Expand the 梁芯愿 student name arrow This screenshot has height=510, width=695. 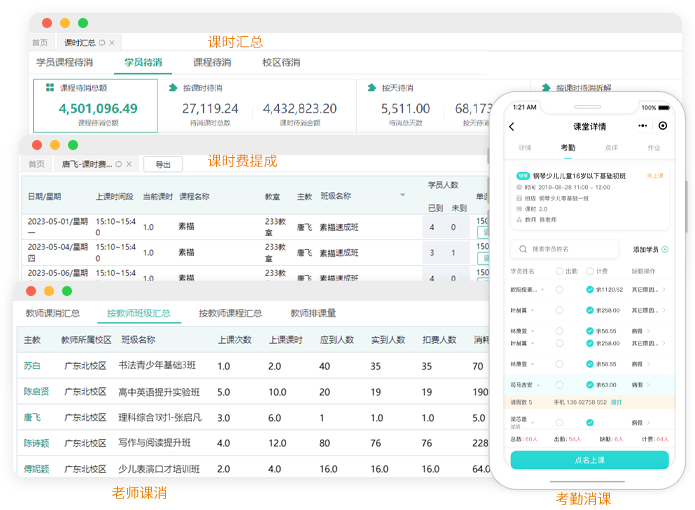click(532, 422)
